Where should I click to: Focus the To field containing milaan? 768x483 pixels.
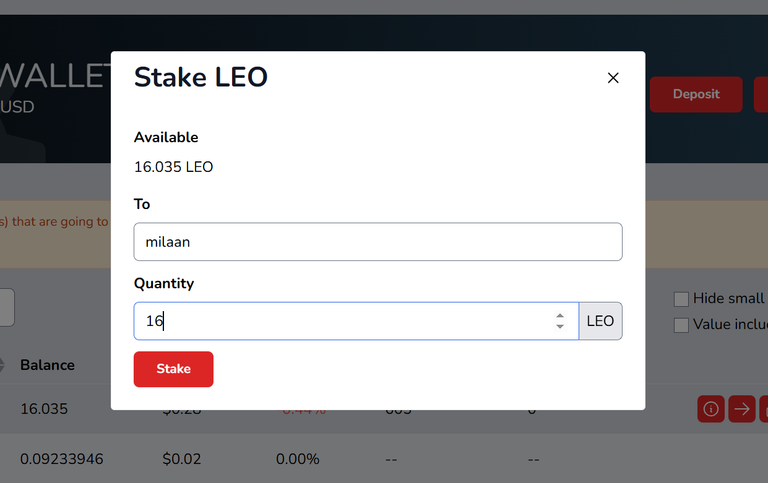(x=378, y=242)
